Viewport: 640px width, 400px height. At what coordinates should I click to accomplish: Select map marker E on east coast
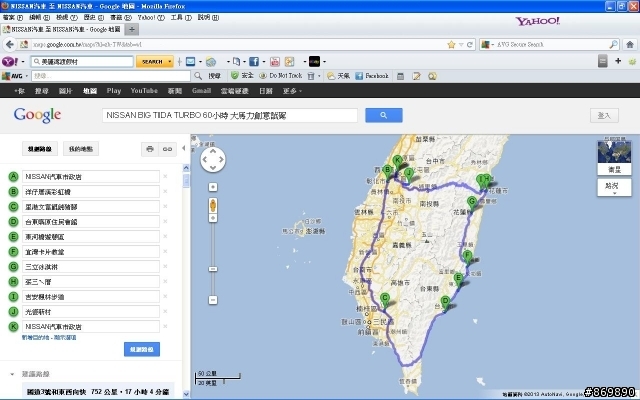[x=458, y=281]
